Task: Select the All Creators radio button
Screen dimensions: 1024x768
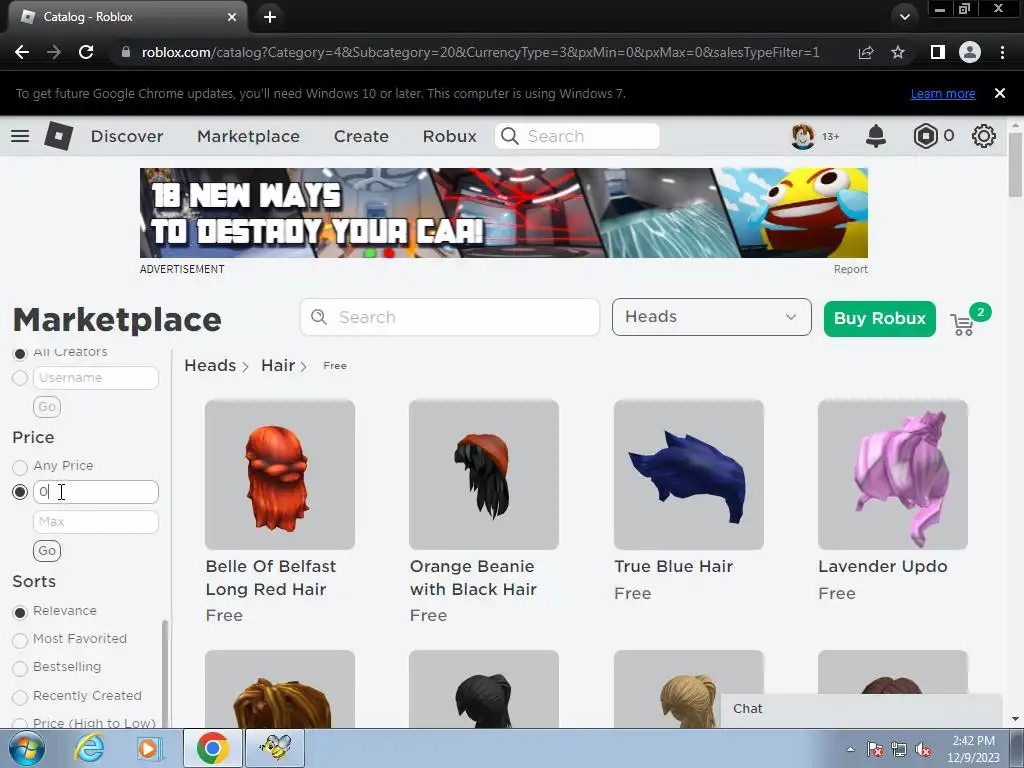Action: (x=20, y=353)
